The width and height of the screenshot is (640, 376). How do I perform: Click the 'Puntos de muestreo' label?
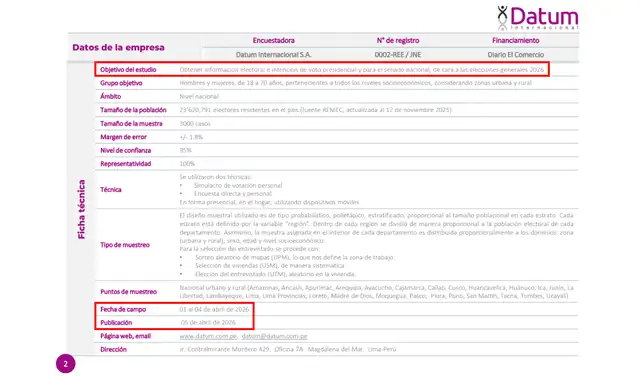click(129, 291)
